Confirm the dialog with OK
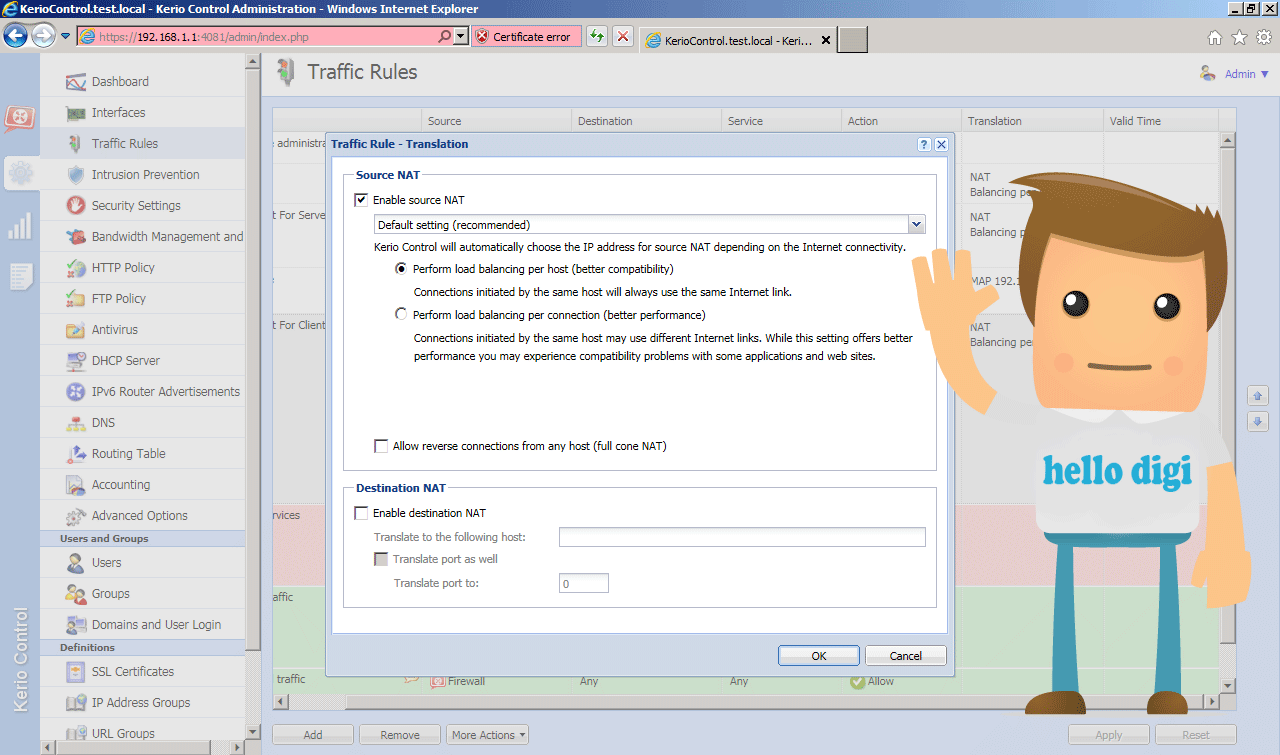 [819, 656]
